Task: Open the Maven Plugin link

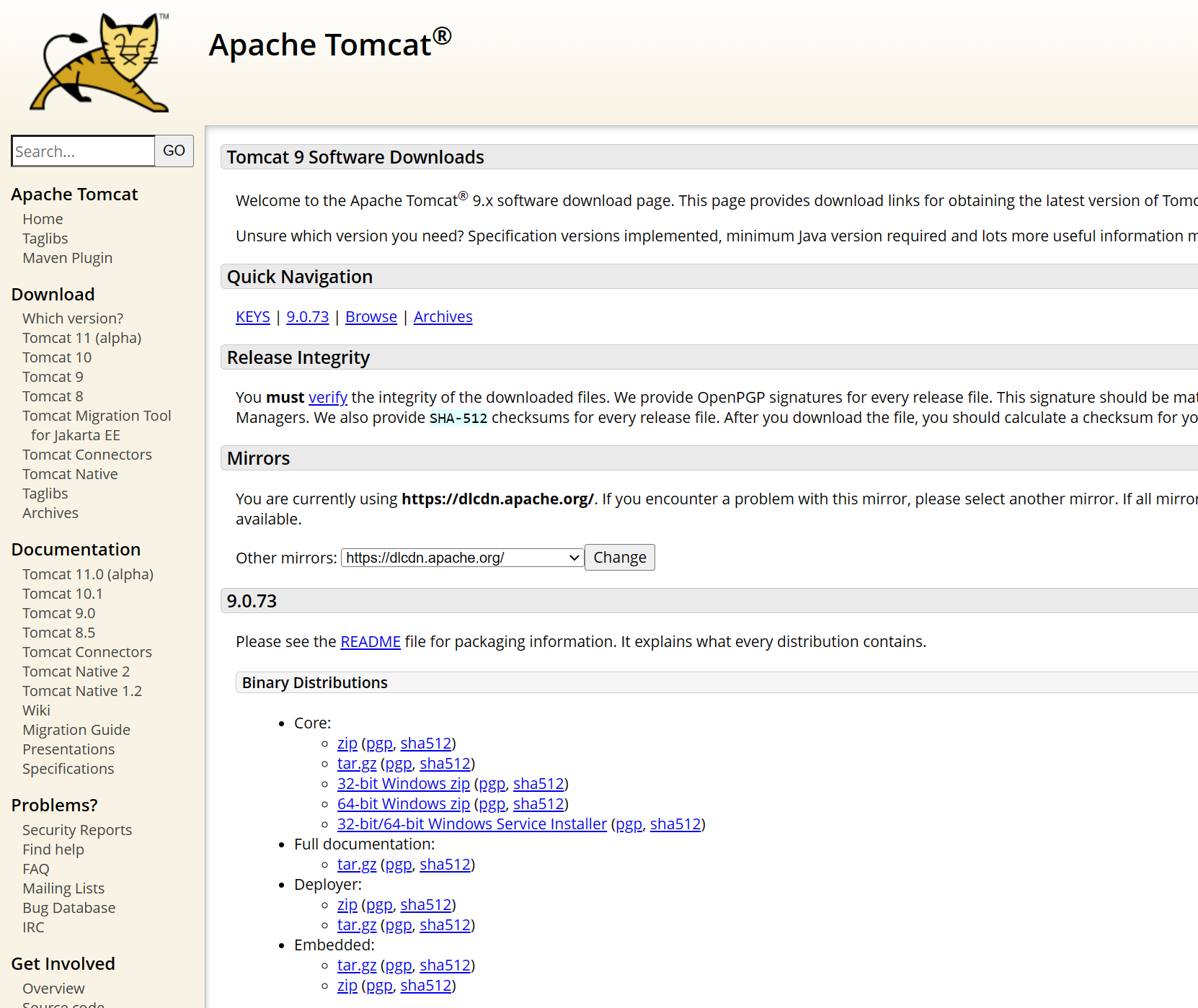Action: point(67,258)
